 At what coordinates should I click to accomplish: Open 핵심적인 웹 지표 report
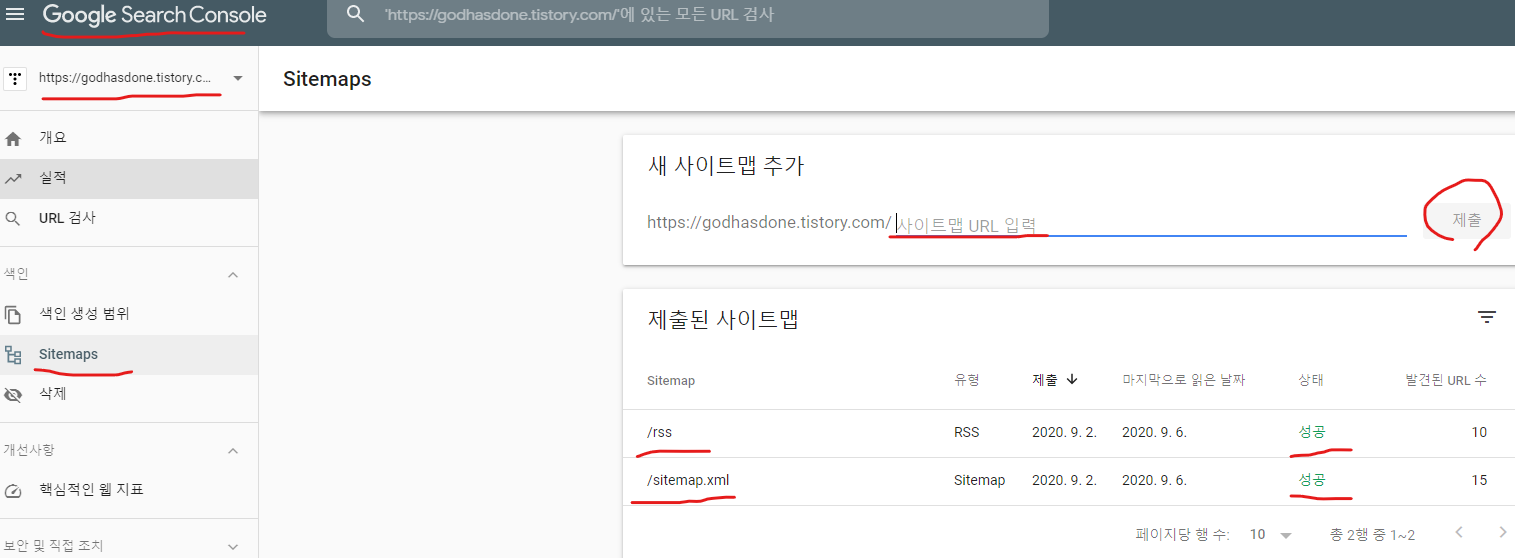point(129,490)
